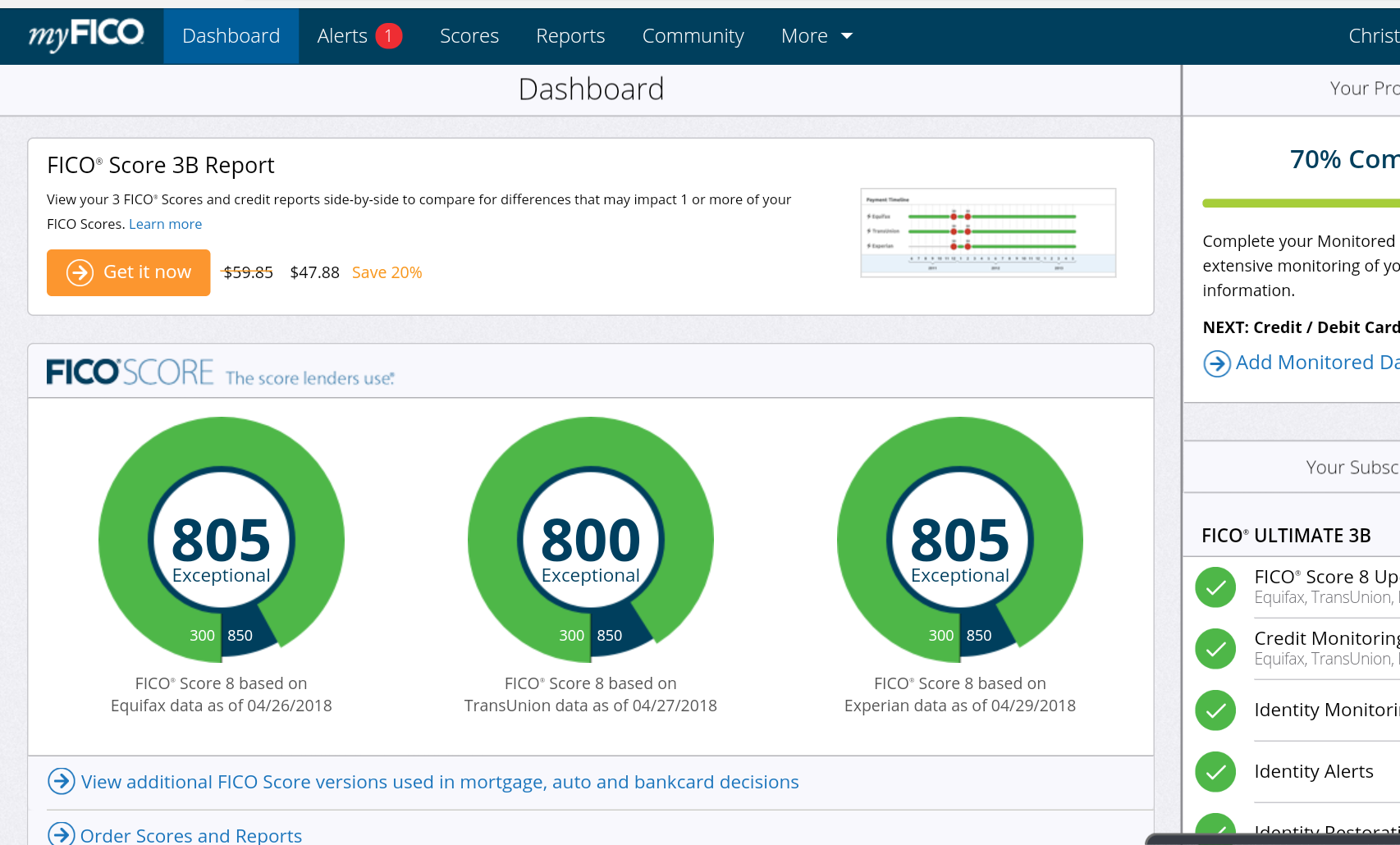
Task: Click the $47.88 discounted price
Action: (x=314, y=272)
